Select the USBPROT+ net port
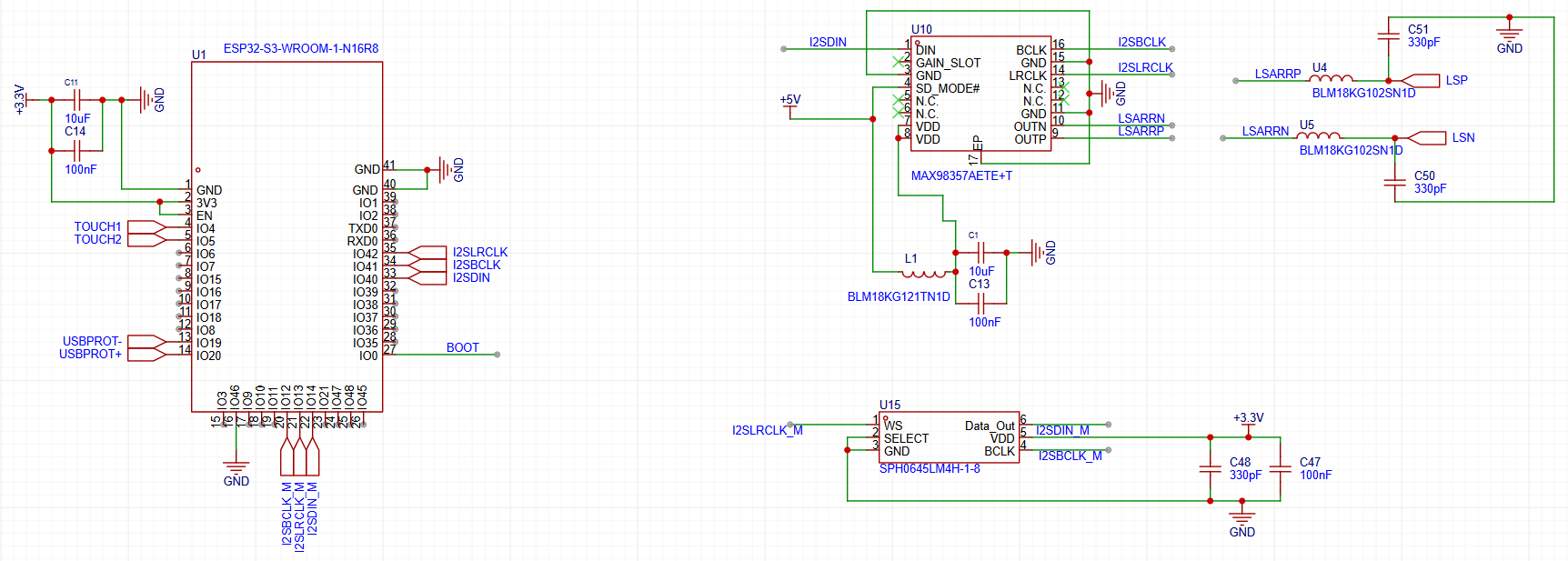This screenshot has height=561, width=1568. (x=147, y=355)
